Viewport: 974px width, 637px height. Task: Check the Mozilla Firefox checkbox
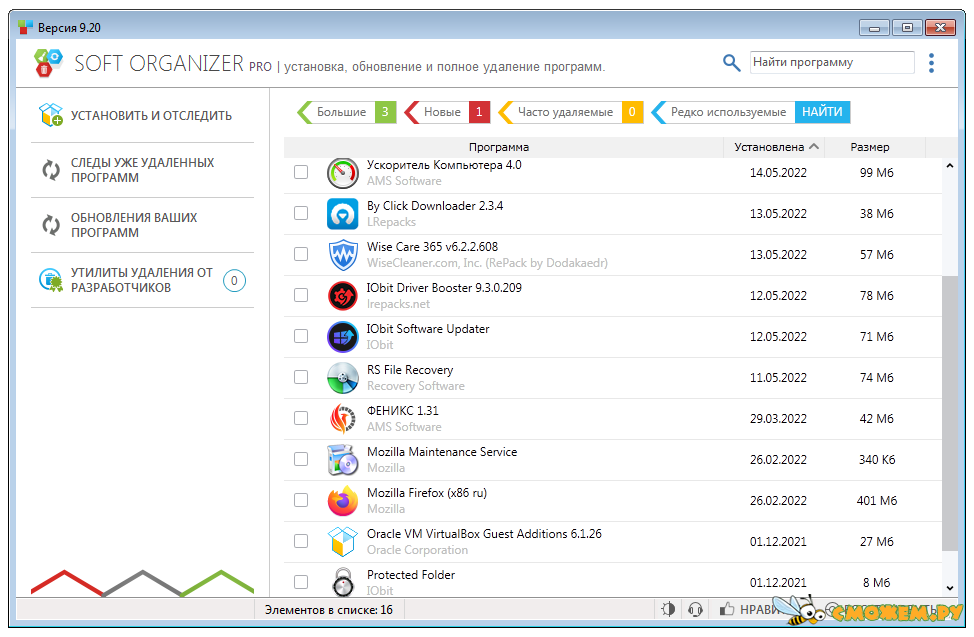tap(301, 500)
